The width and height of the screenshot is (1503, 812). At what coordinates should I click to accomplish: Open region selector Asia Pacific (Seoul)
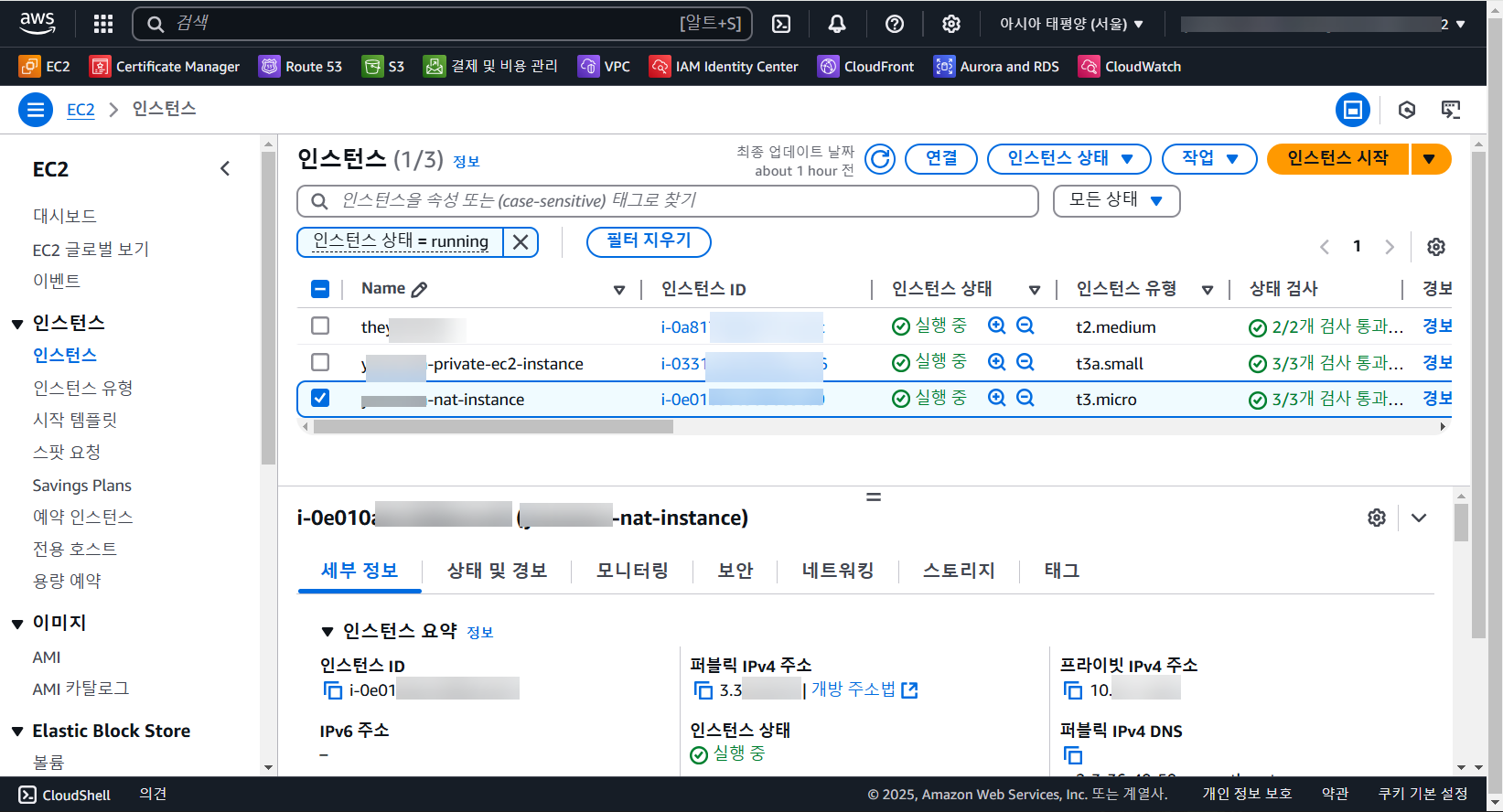tap(1071, 24)
